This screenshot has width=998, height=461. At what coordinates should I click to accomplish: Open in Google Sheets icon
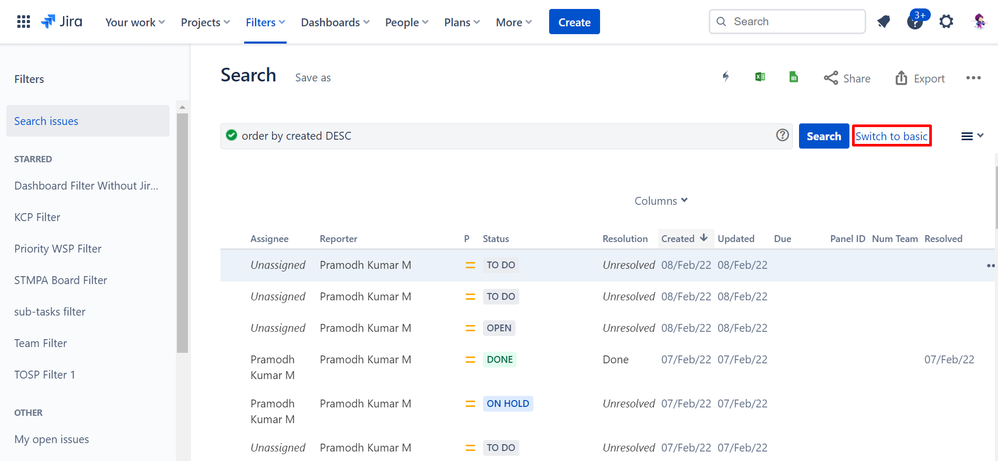click(793, 78)
